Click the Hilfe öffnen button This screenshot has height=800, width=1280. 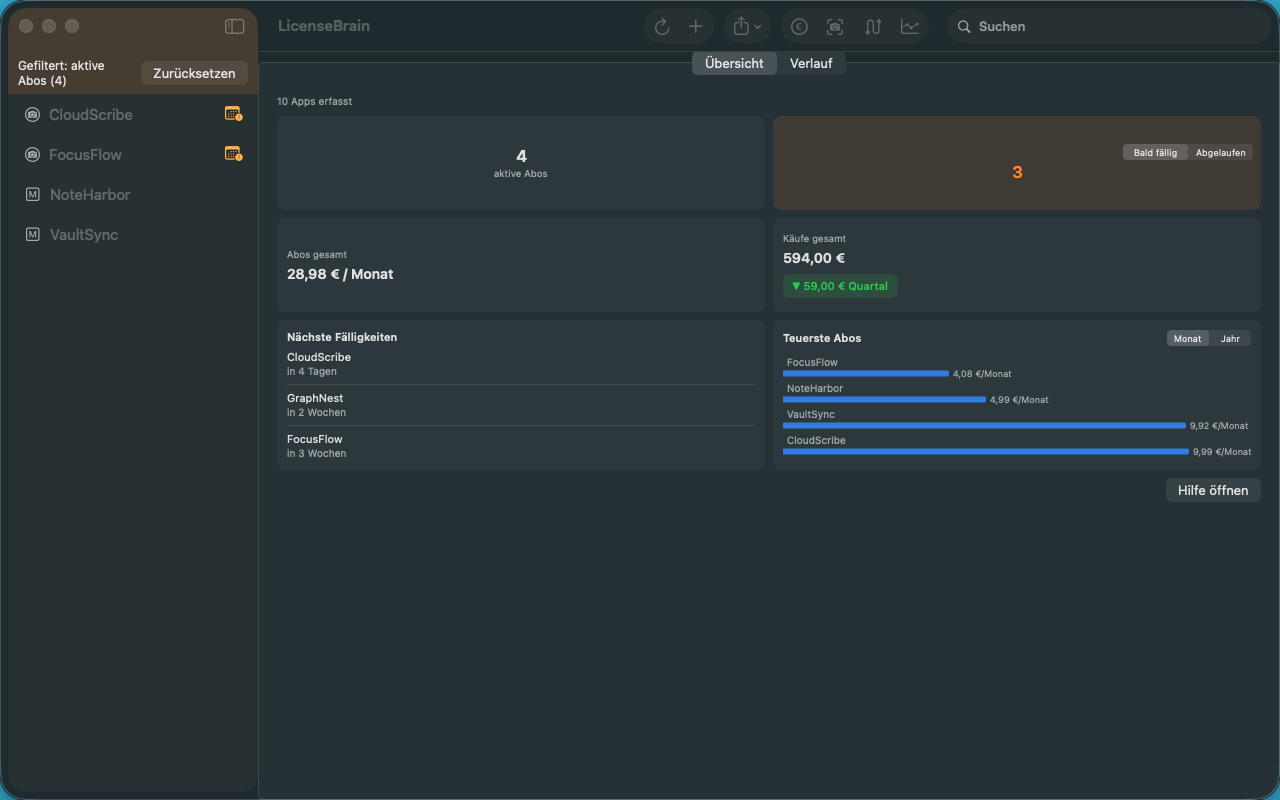(1213, 490)
